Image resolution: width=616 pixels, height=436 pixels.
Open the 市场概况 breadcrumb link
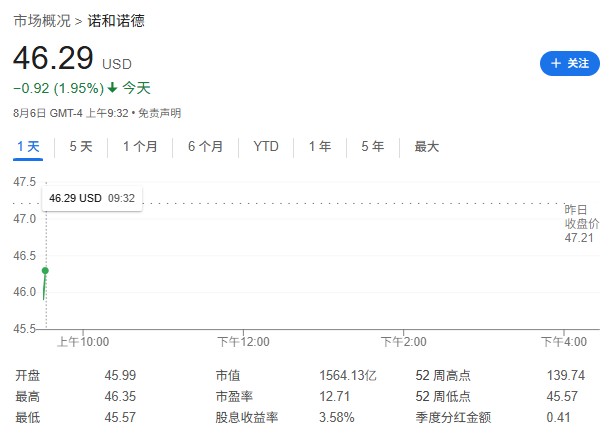[42, 21]
